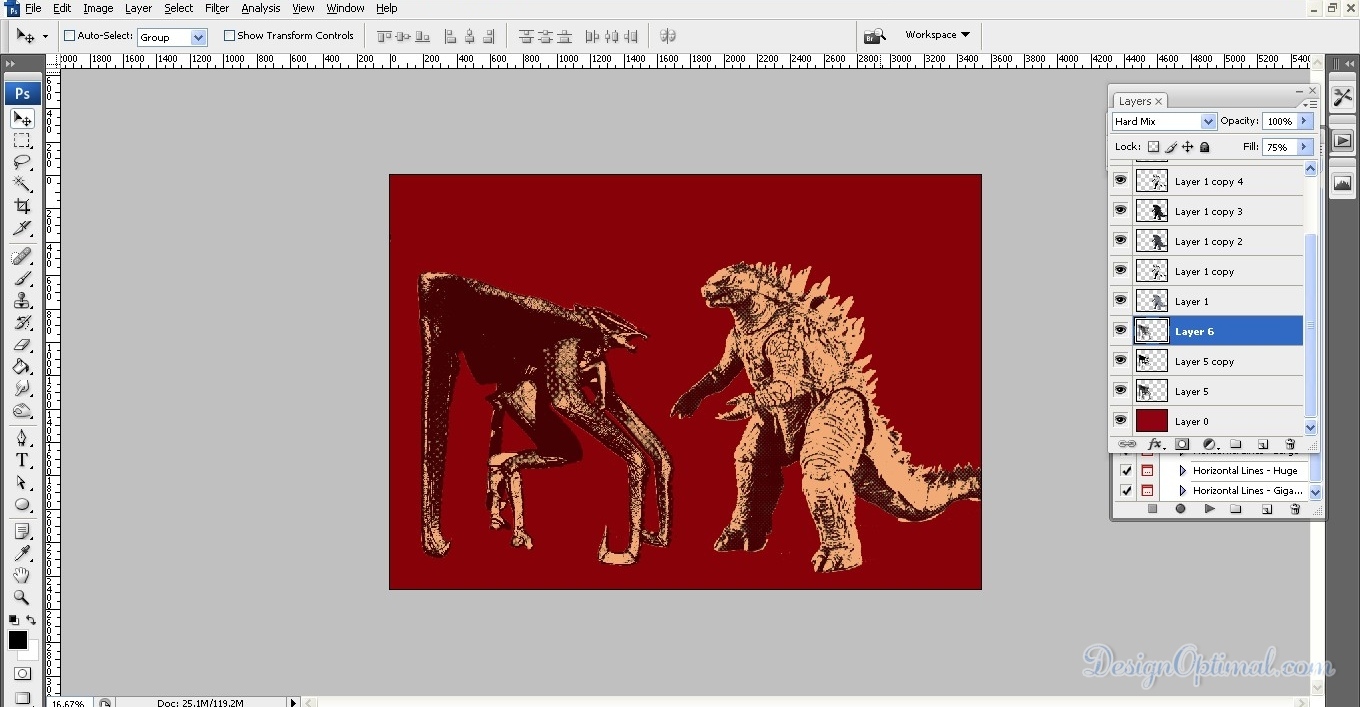Create a new layer group

coord(1236,444)
